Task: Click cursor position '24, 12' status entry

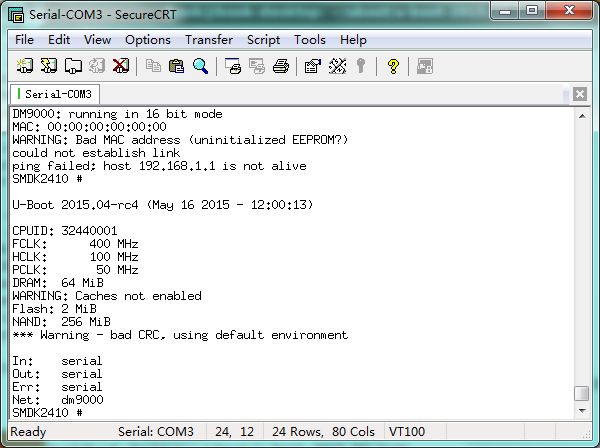Action: point(235,432)
